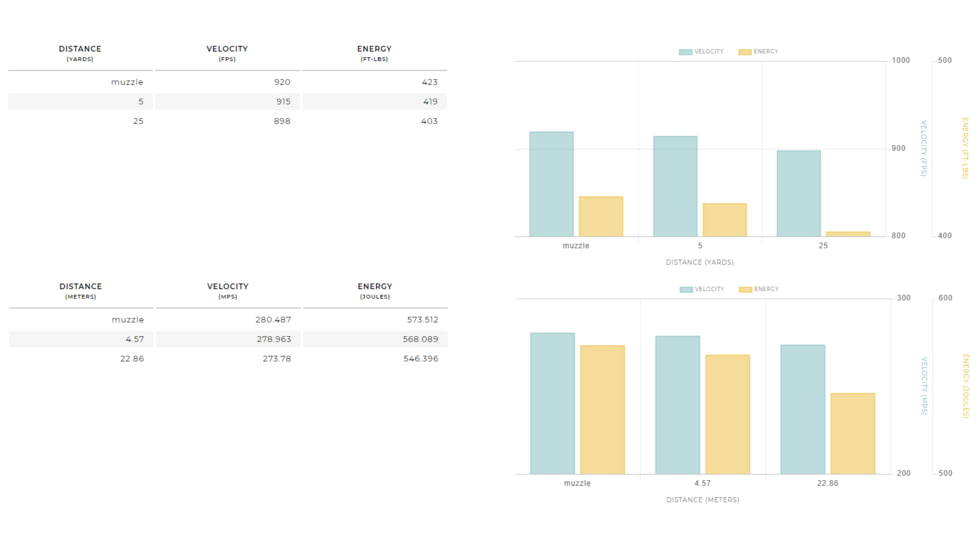
Task: Click the Energy (FT-LBS) column header
Action: point(374,53)
